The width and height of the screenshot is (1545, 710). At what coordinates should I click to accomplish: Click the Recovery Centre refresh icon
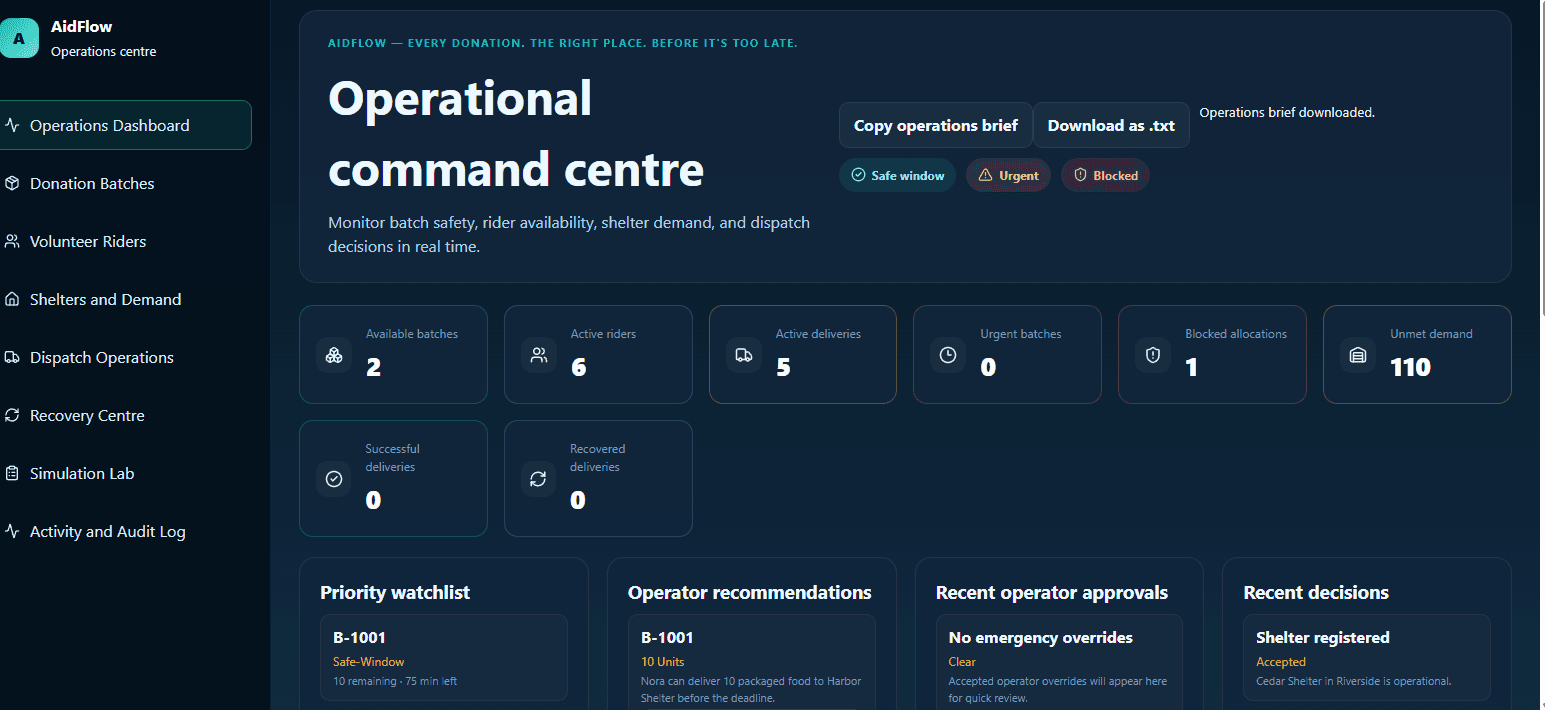pos(12,416)
